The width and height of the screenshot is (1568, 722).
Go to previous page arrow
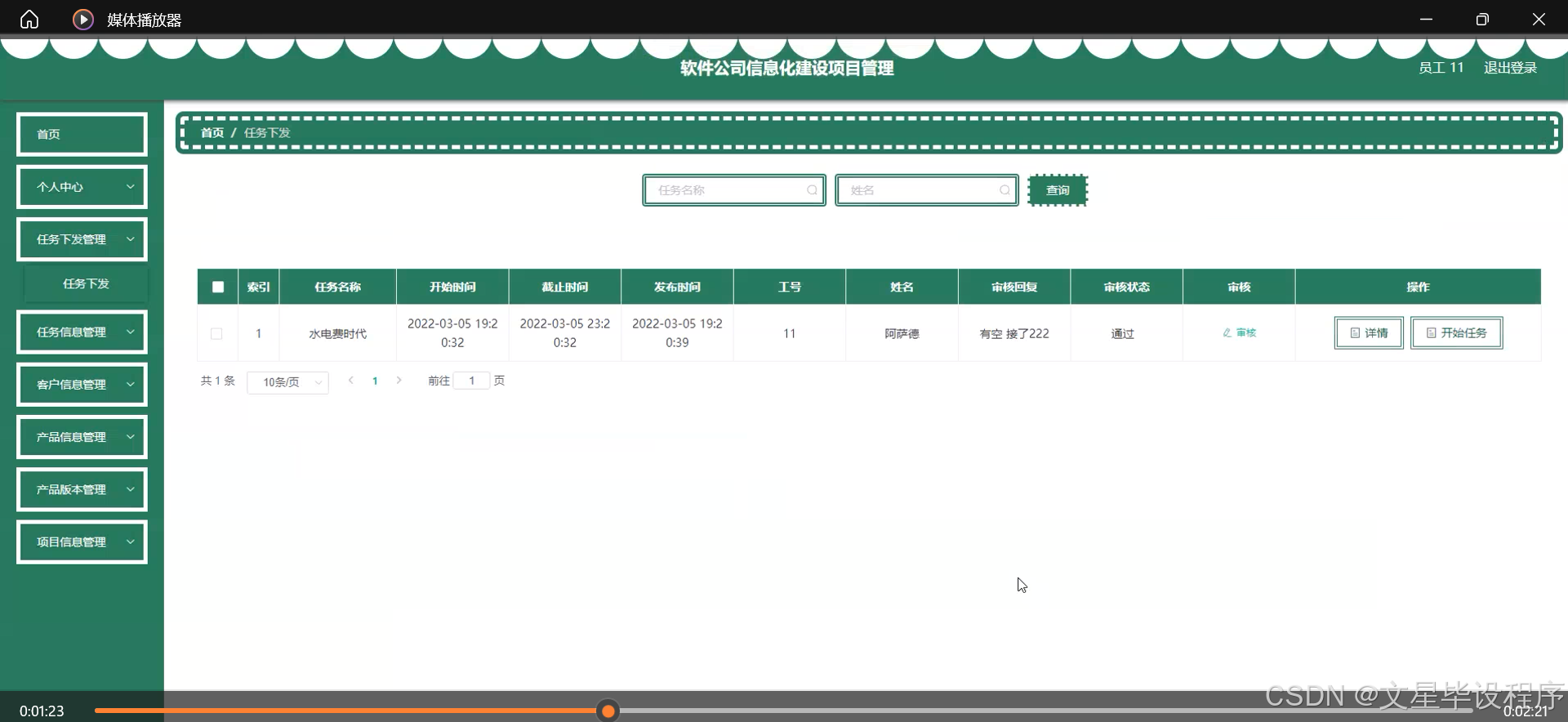pos(350,381)
